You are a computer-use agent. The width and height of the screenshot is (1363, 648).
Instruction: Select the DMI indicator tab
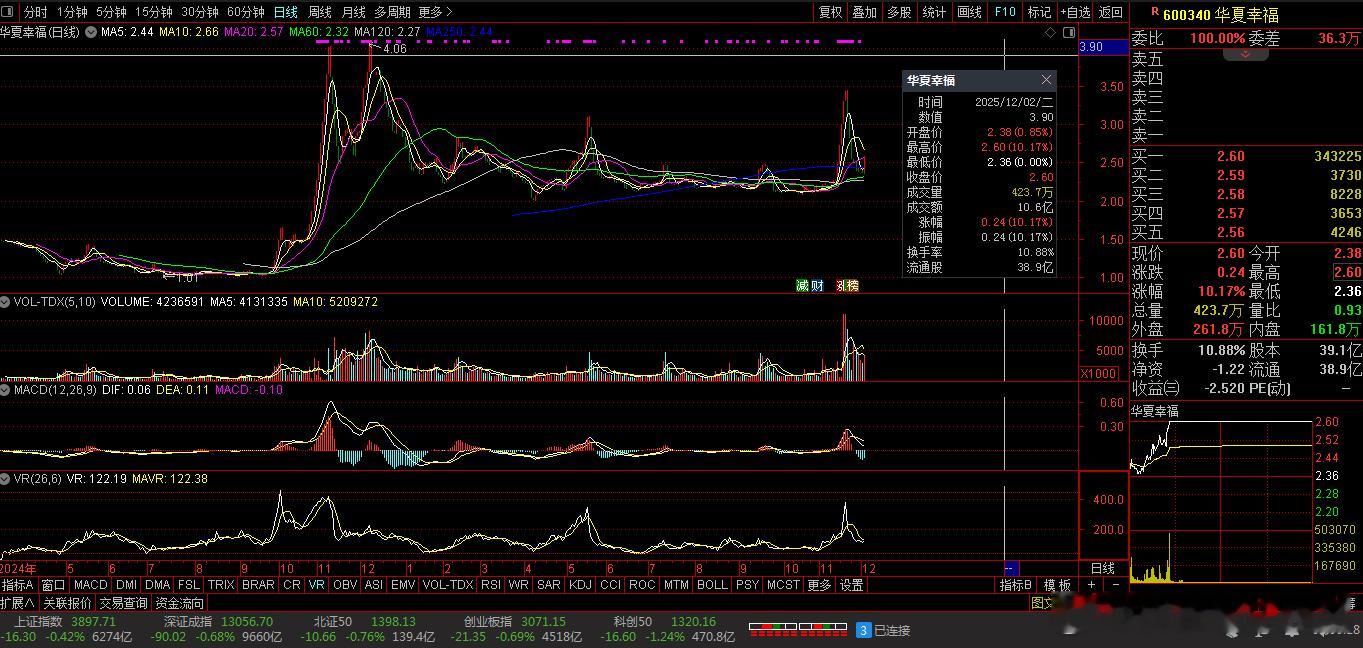point(126,585)
